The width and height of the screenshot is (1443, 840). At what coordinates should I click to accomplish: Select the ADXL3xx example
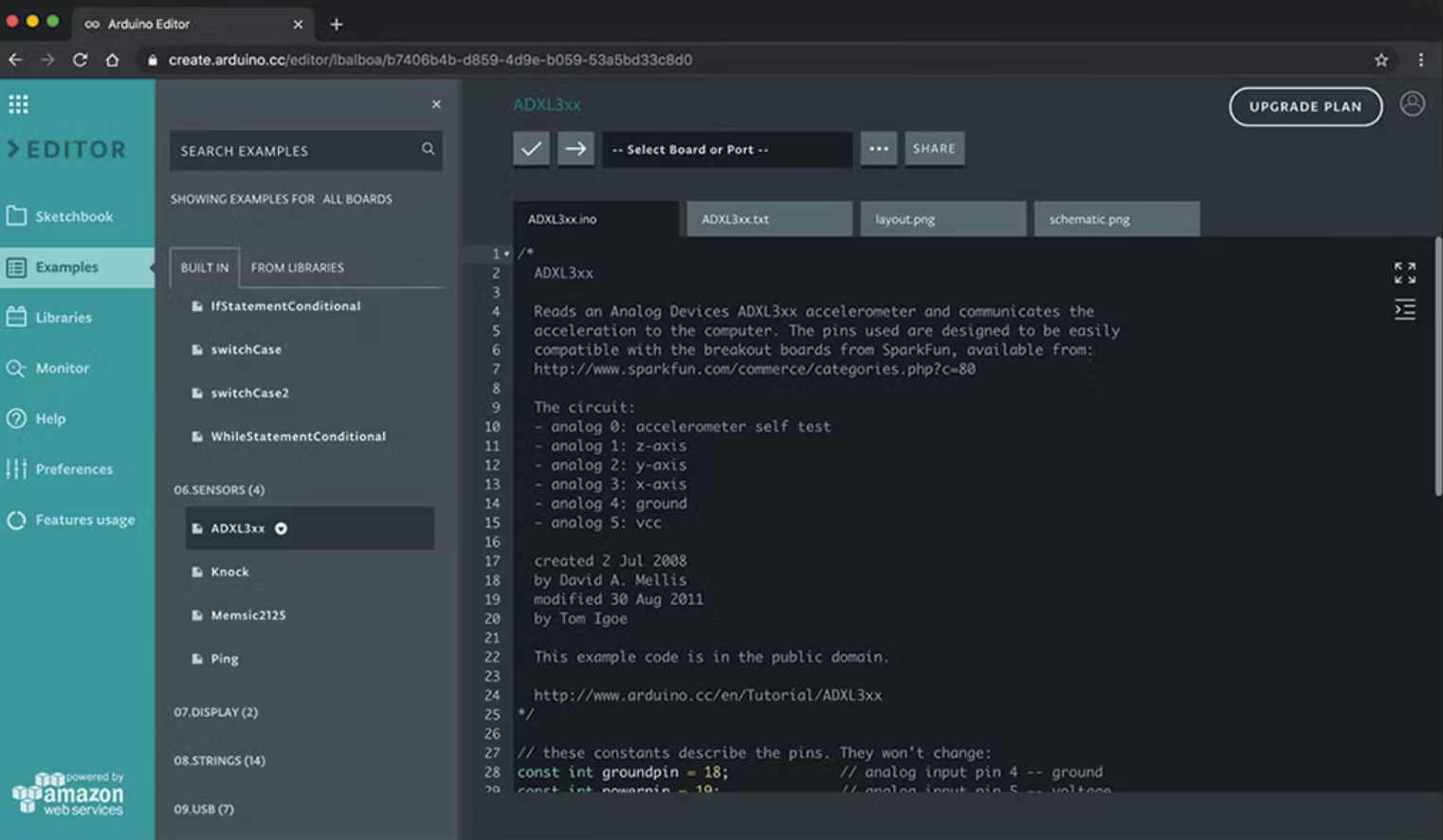point(310,528)
